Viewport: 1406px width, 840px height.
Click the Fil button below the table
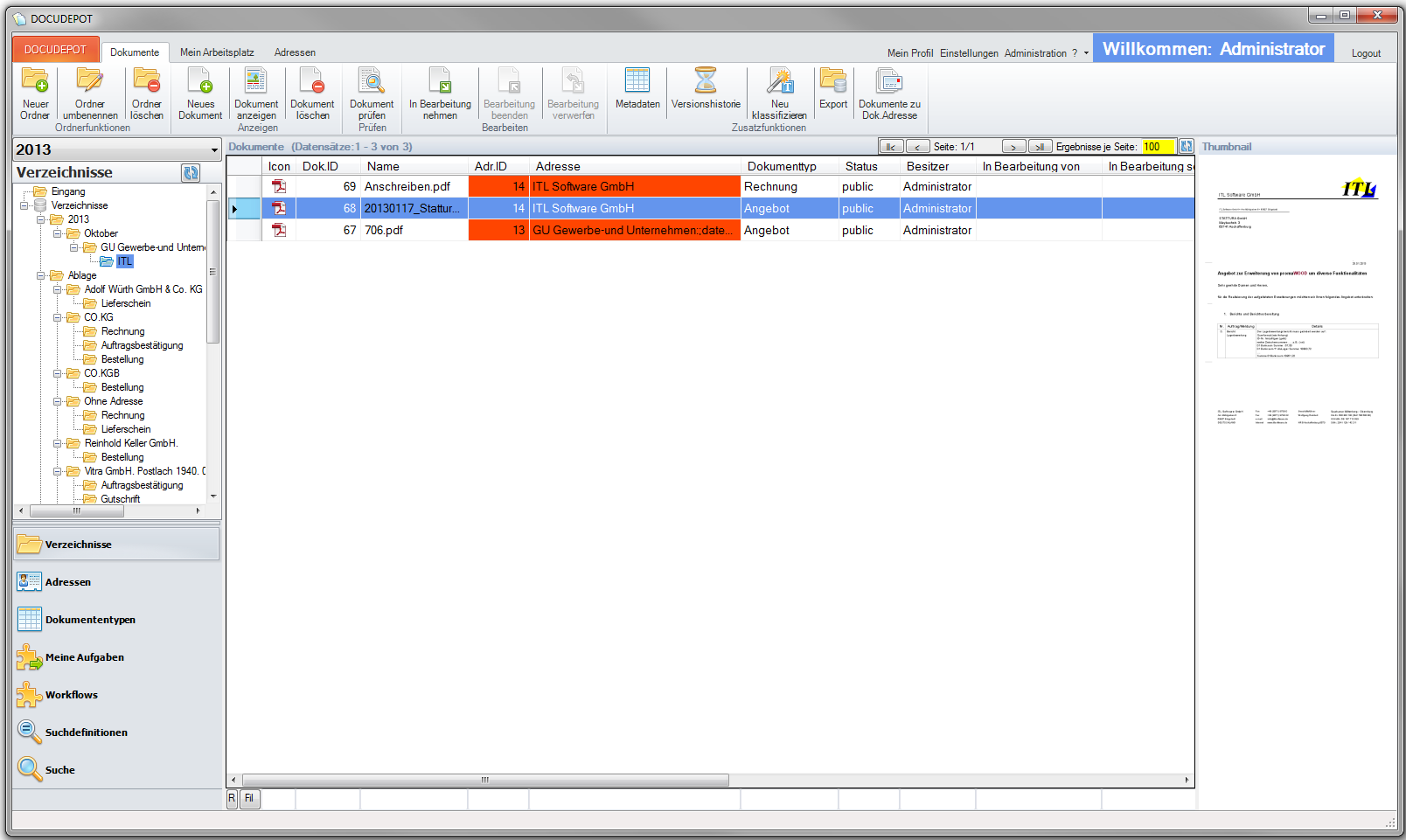pos(249,798)
